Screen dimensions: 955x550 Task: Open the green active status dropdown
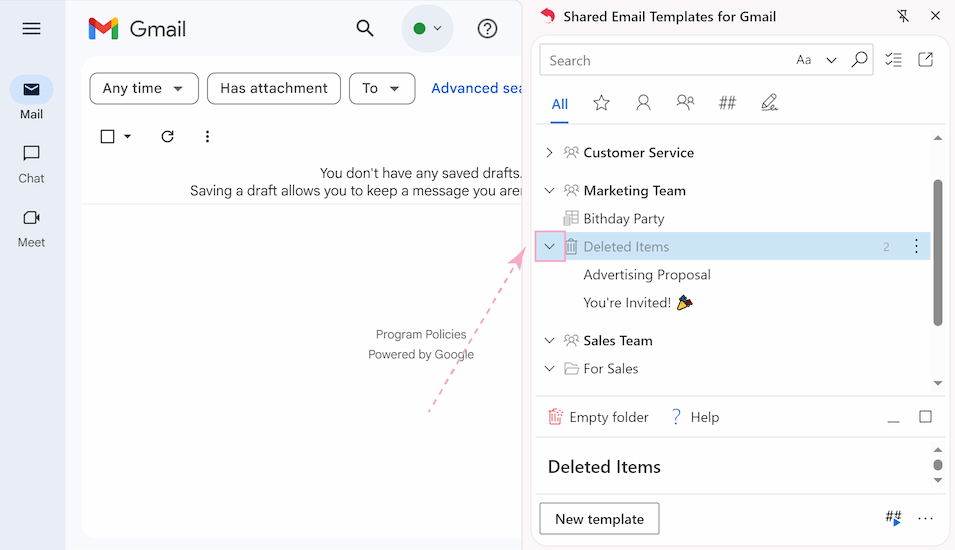(427, 28)
